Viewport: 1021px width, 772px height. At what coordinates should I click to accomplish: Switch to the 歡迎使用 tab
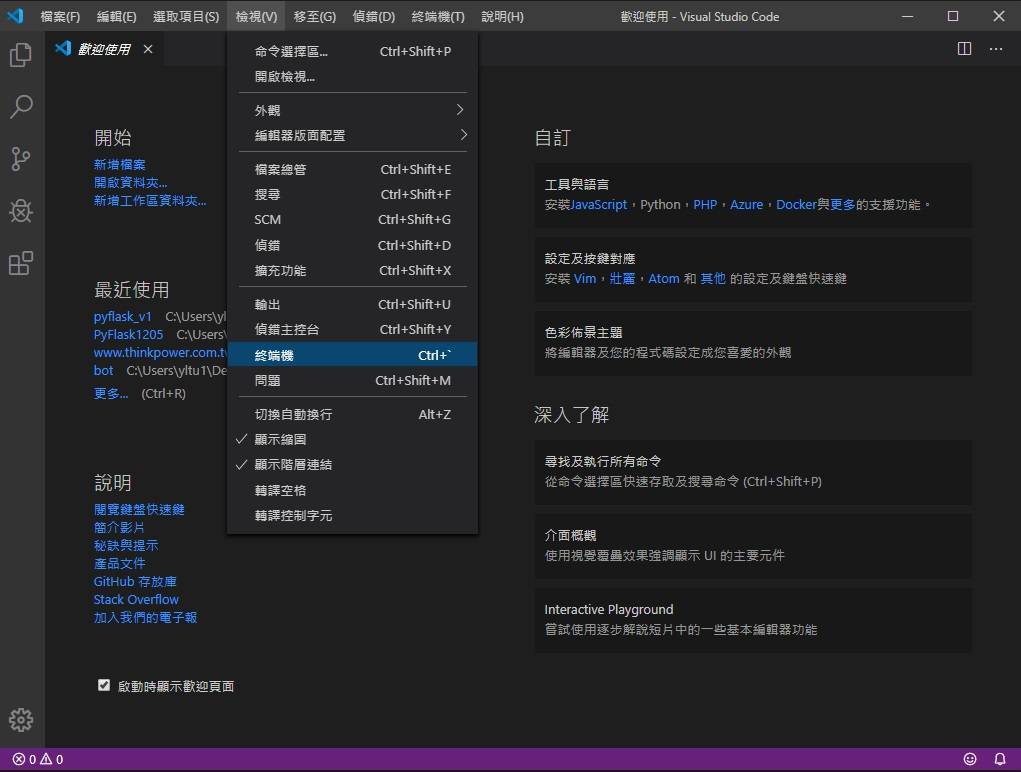point(104,49)
